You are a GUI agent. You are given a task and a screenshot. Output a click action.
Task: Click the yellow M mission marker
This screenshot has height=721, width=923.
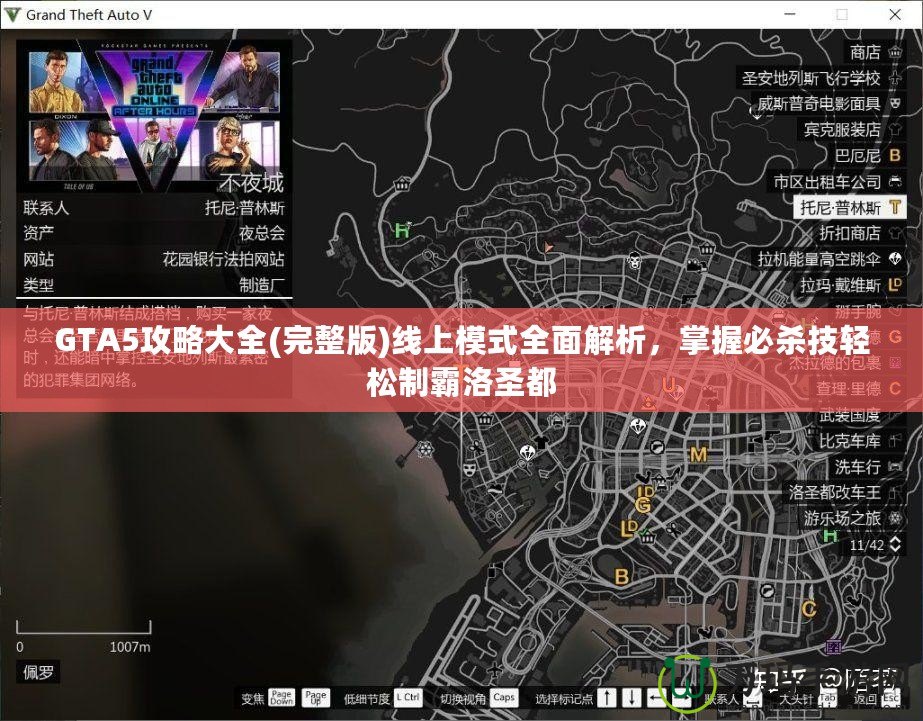[x=698, y=454]
